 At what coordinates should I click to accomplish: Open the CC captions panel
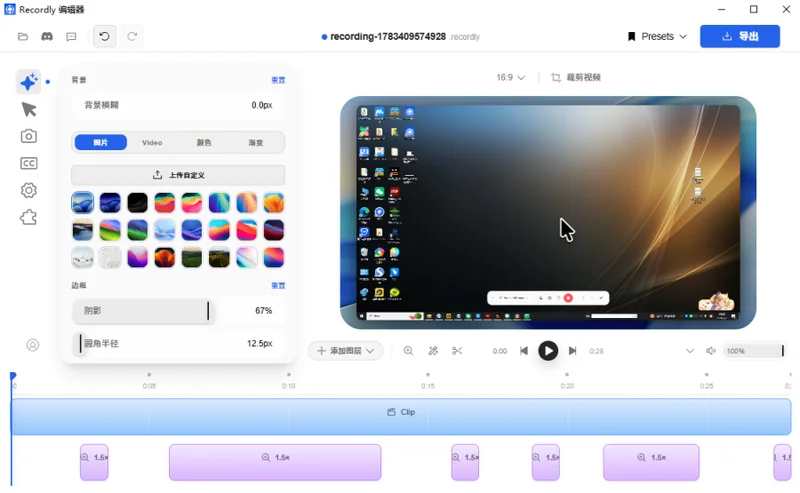tap(29, 163)
